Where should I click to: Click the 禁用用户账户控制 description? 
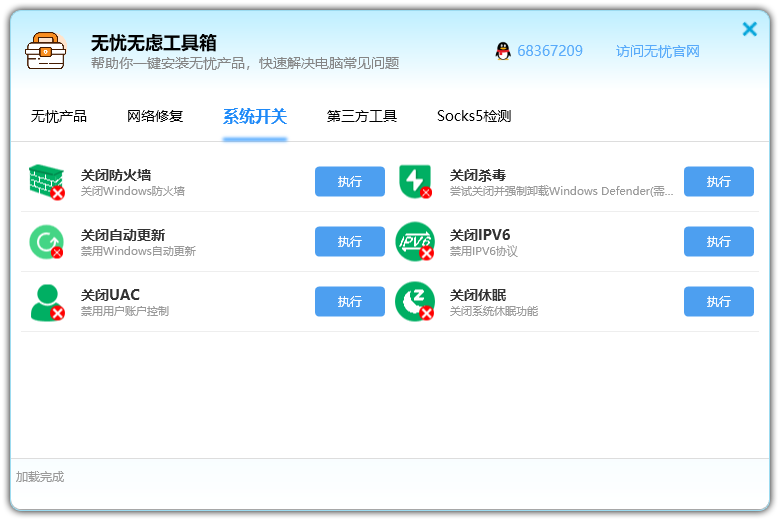[x=125, y=312]
